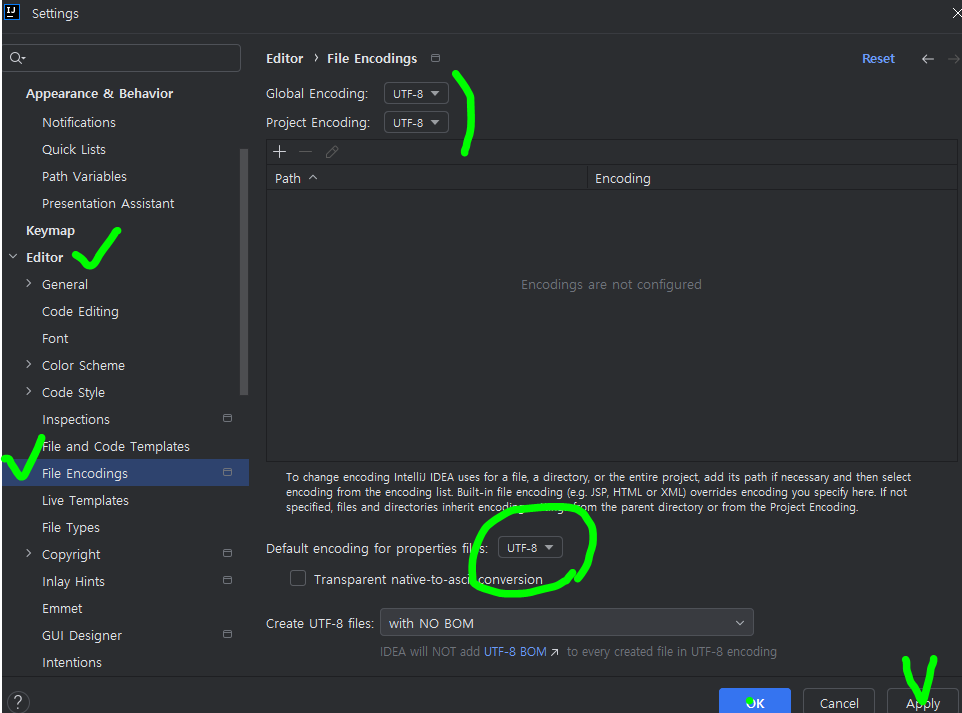This screenshot has width=962, height=713.
Task: Open Code Editing settings page
Action: click(x=80, y=311)
